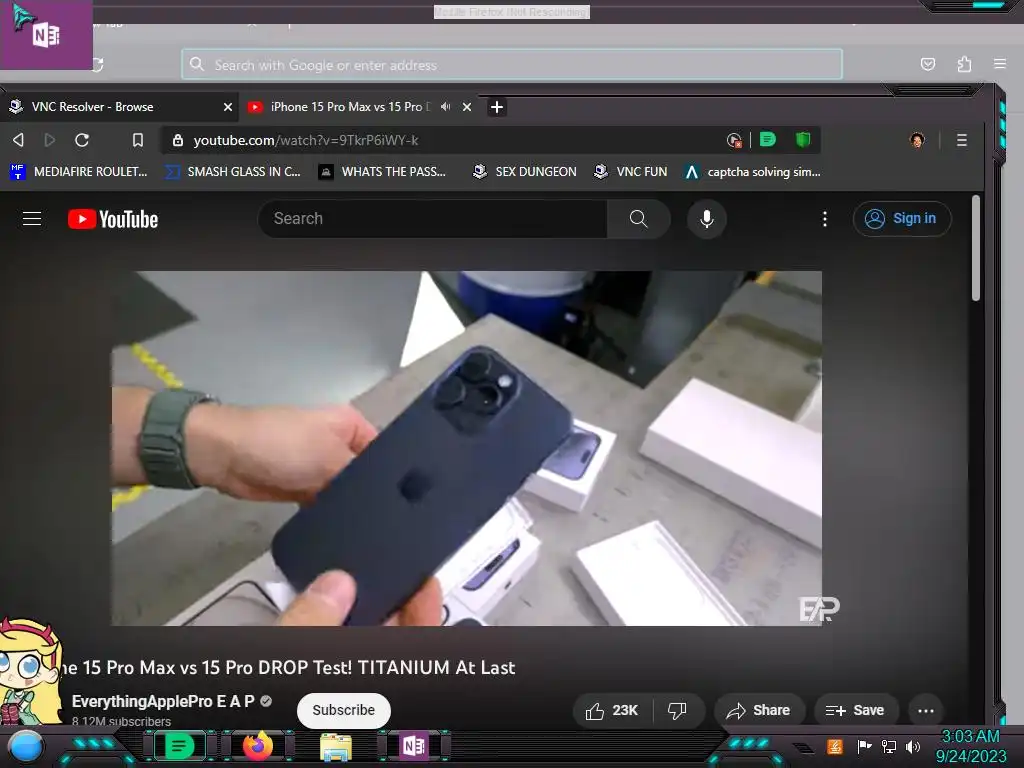The image size is (1024, 768).
Task: Click the Sign in button
Action: (x=902, y=219)
